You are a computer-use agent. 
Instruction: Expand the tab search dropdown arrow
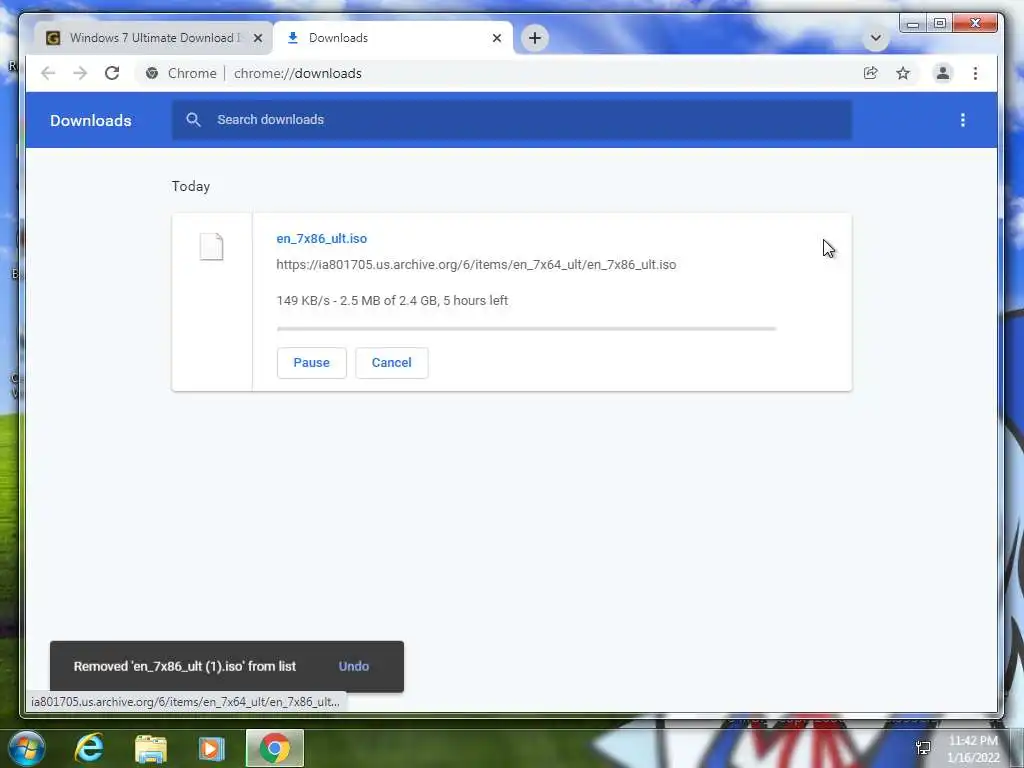click(876, 38)
